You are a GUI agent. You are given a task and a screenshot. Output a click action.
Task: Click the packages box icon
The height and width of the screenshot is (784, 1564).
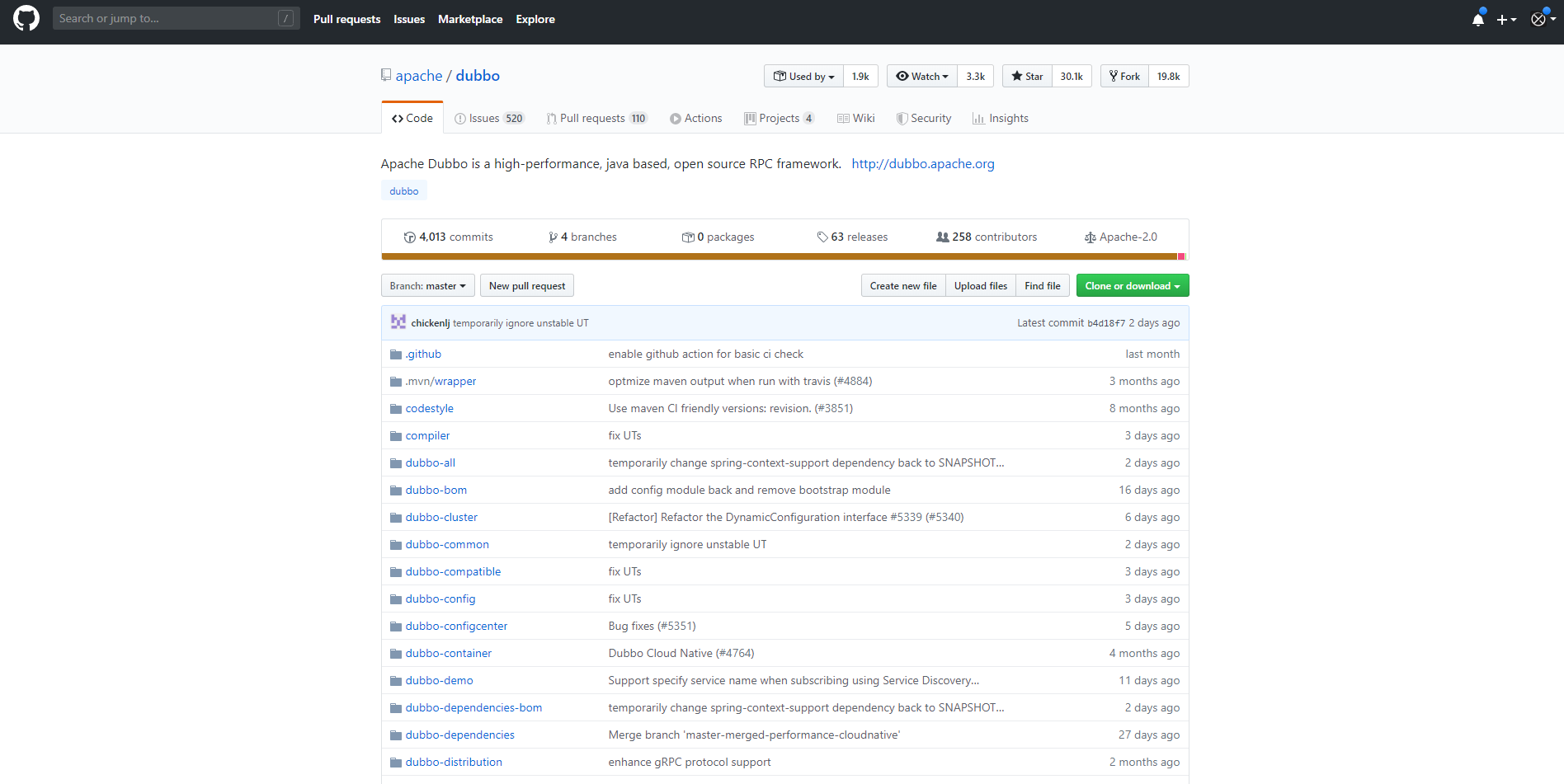[x=688, y=237]
